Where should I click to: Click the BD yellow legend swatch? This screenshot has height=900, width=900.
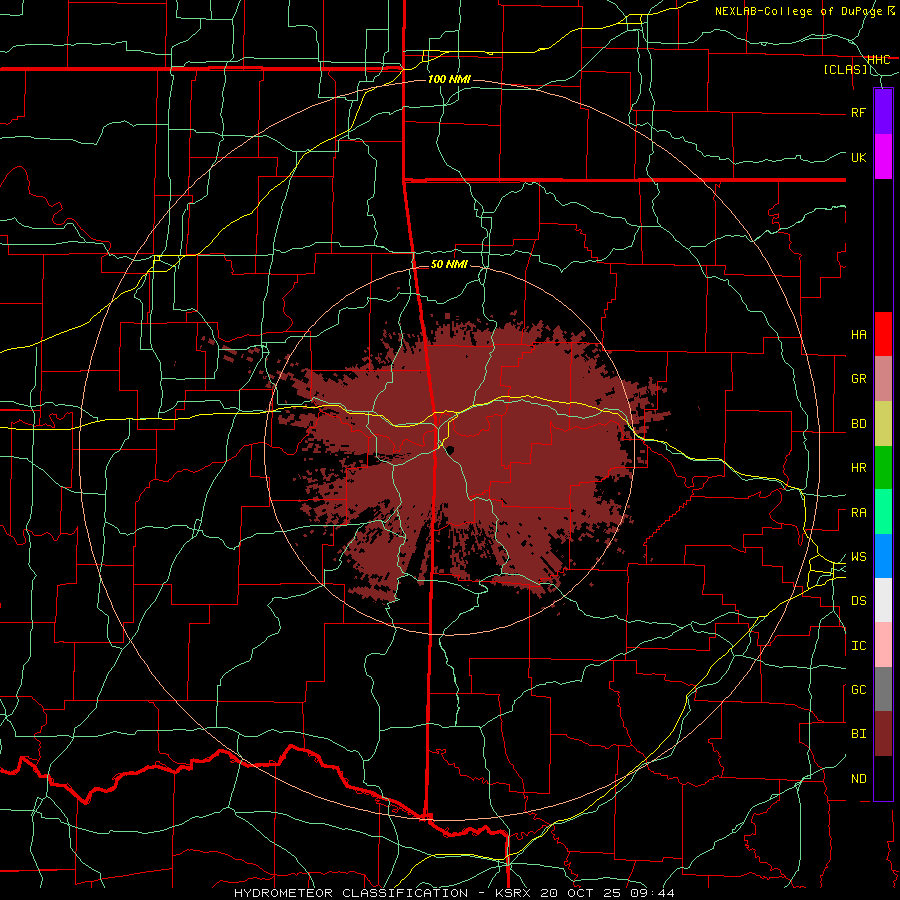pyautogui.click(x=883, y=424)
